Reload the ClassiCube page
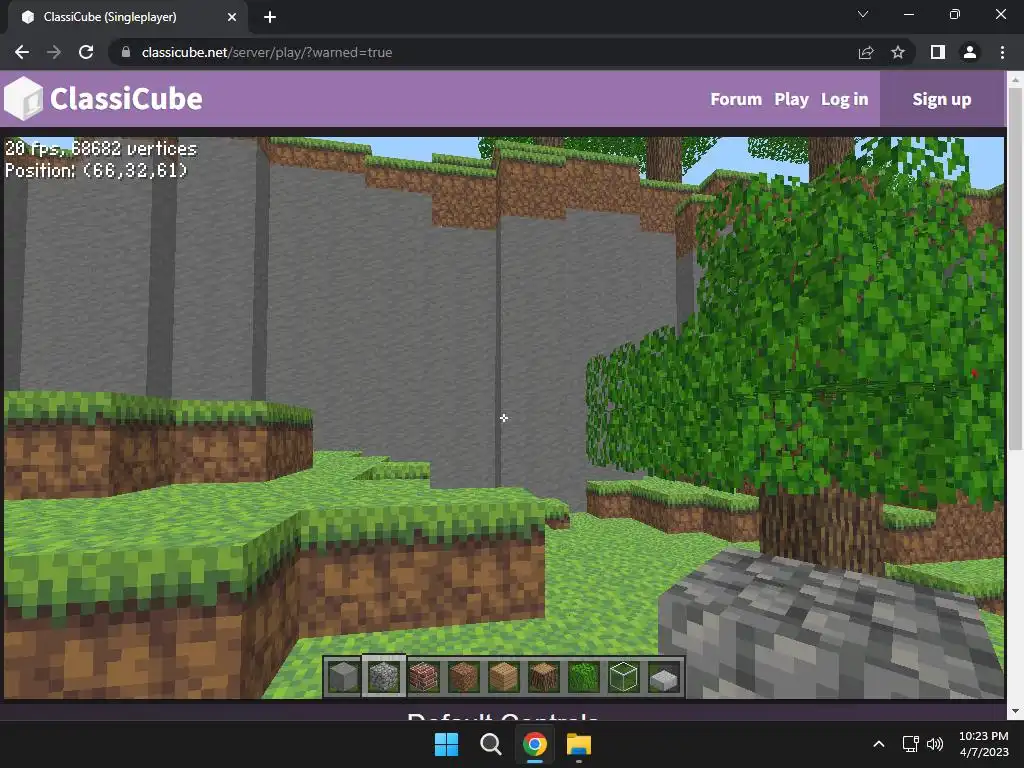The width and height of the screenshot is (1024, 768). tap(86, 52)
